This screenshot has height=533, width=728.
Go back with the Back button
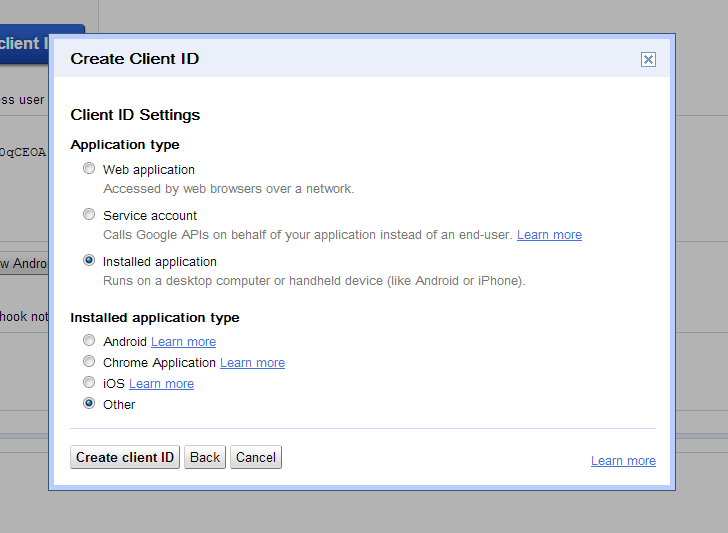(x=205, y=457)
